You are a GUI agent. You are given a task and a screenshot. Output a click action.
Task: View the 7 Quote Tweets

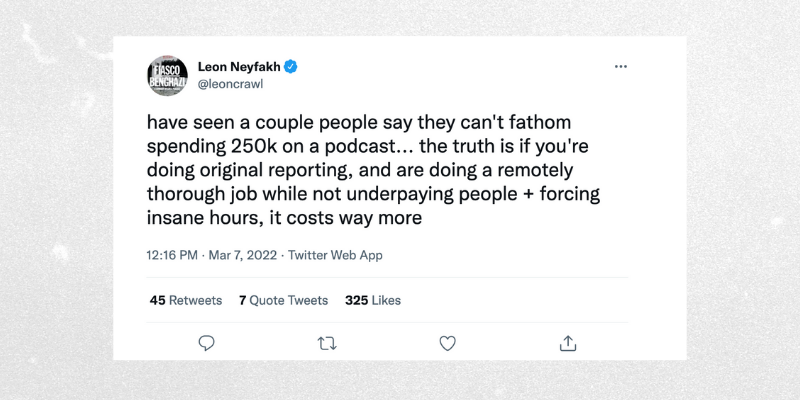pyautogui.click(x=283, y=300)
